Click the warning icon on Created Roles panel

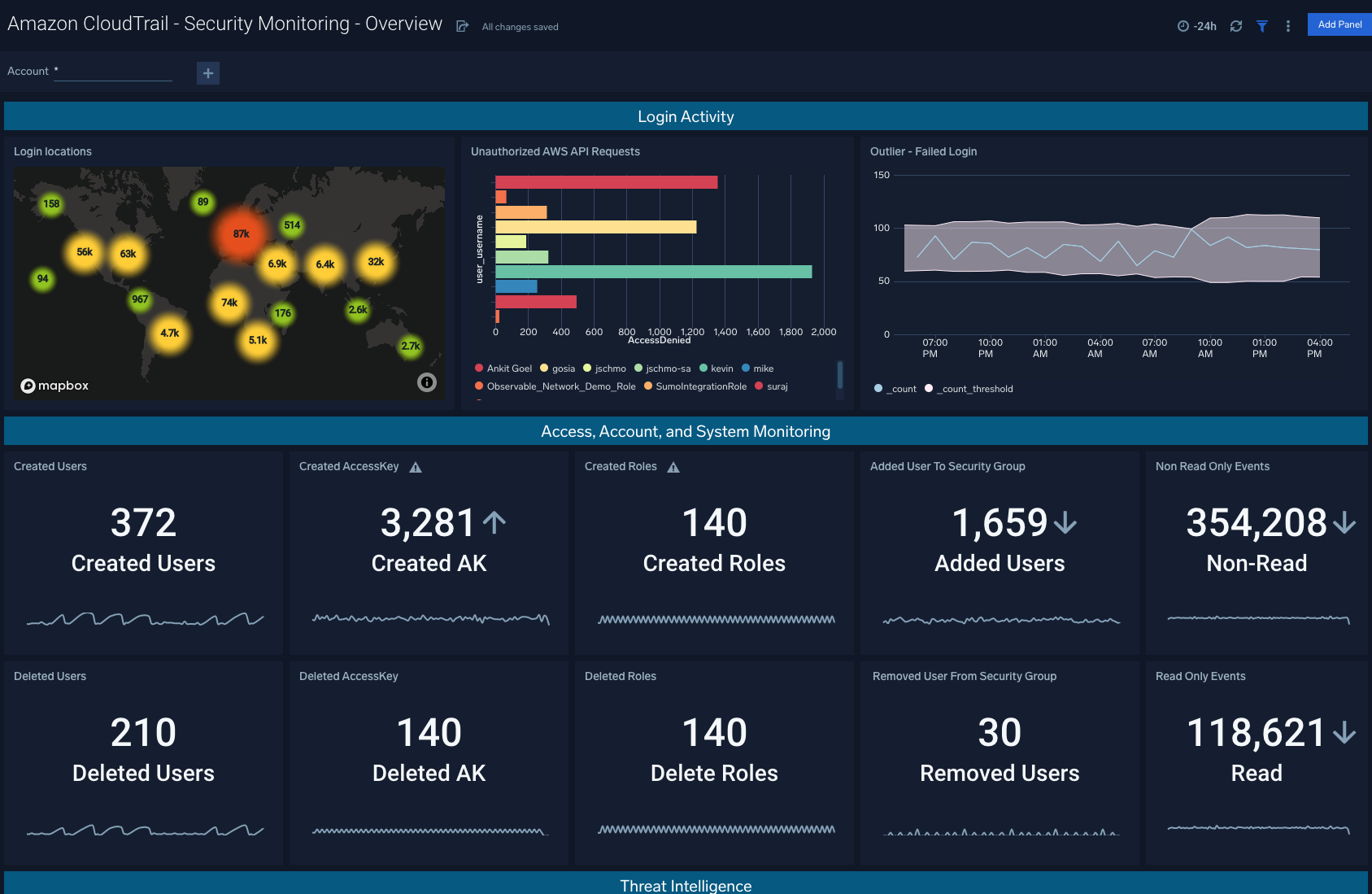(673, 466)
